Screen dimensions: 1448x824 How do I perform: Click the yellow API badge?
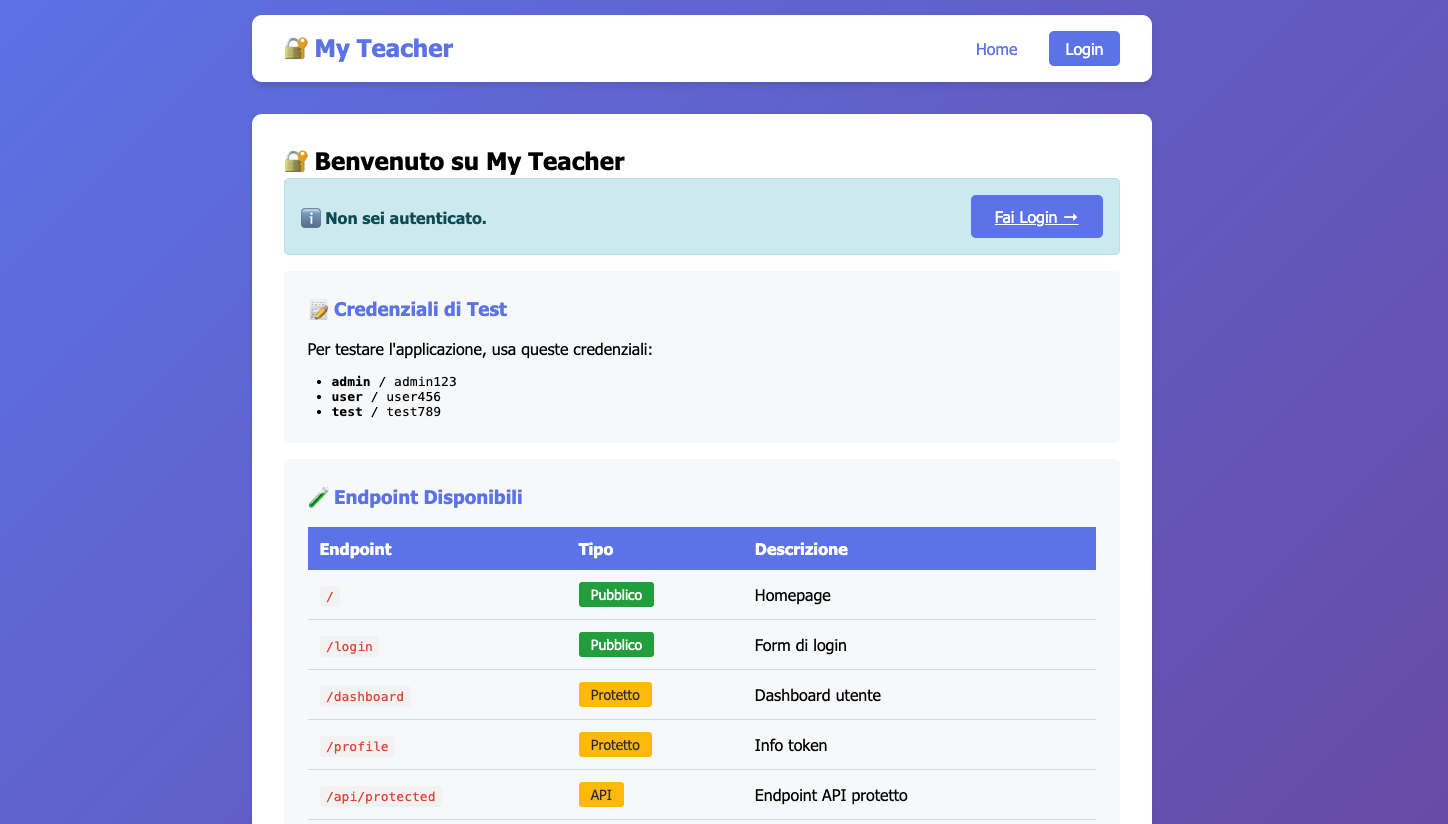[601, 795]
